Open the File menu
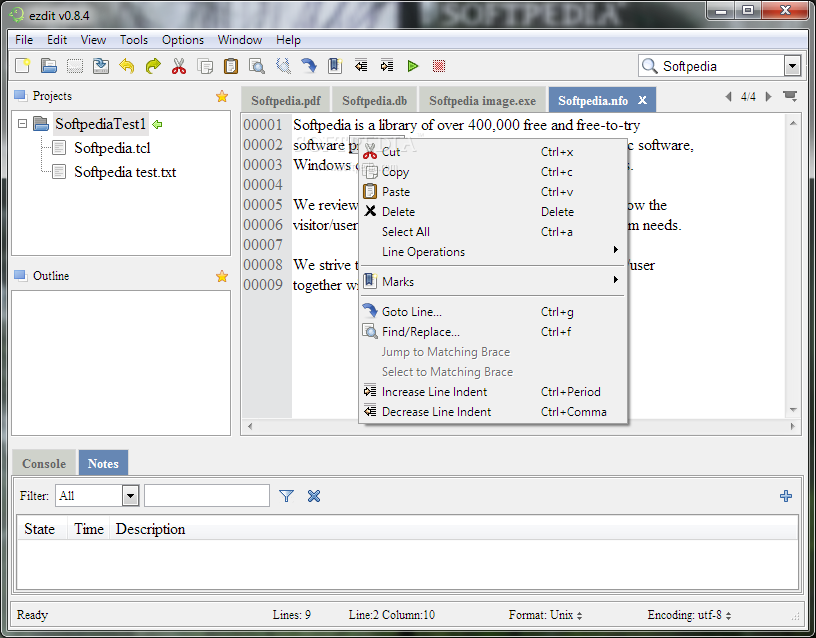 tap(24, 40)
